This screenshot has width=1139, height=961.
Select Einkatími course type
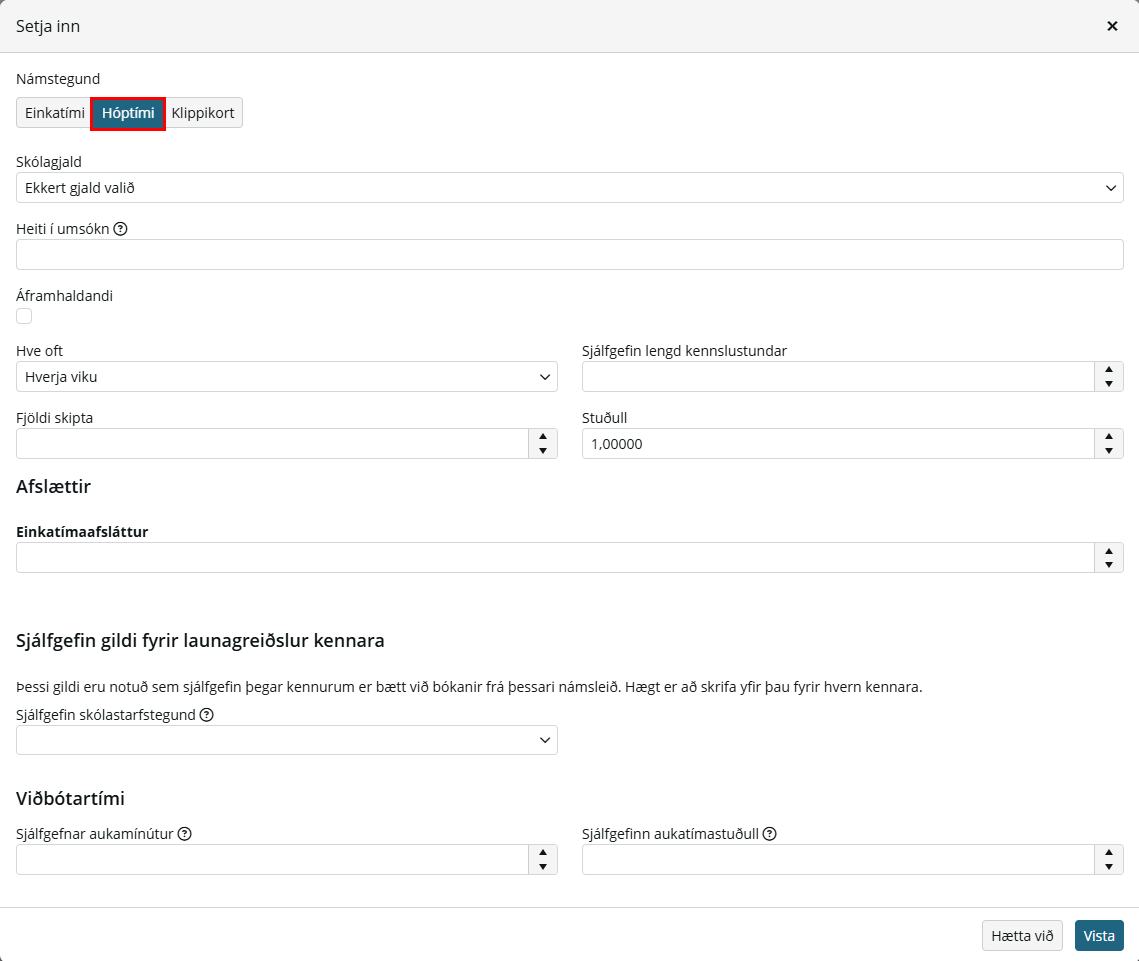[54, 113]
